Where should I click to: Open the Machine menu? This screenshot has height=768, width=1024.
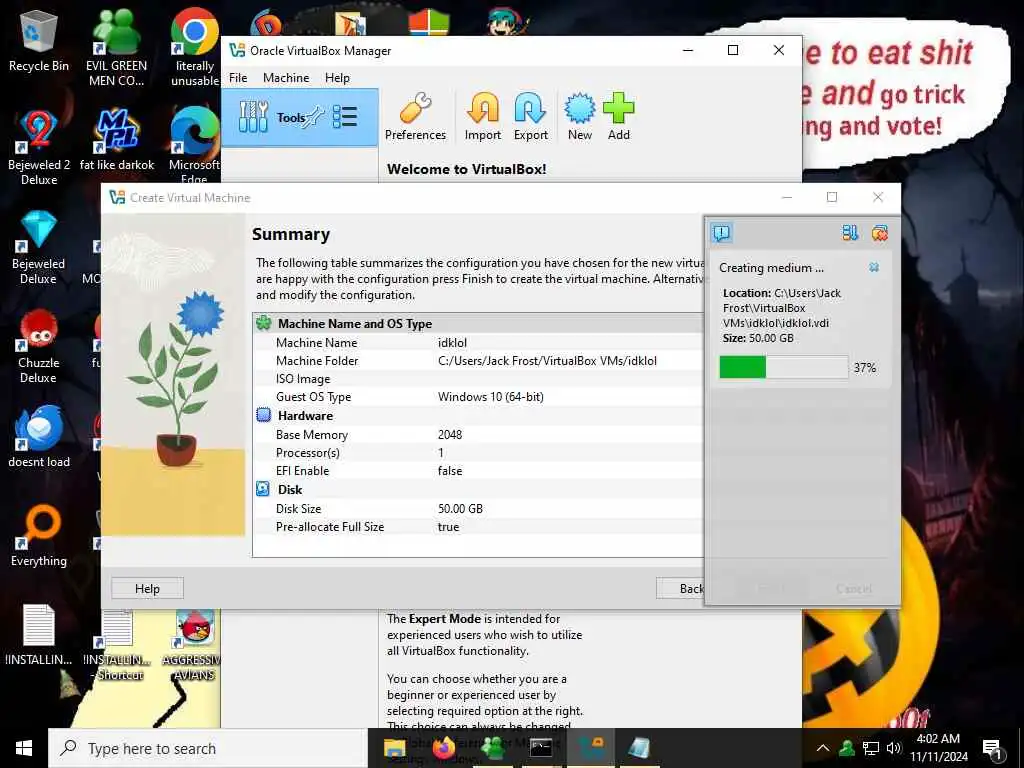point(286,78)
